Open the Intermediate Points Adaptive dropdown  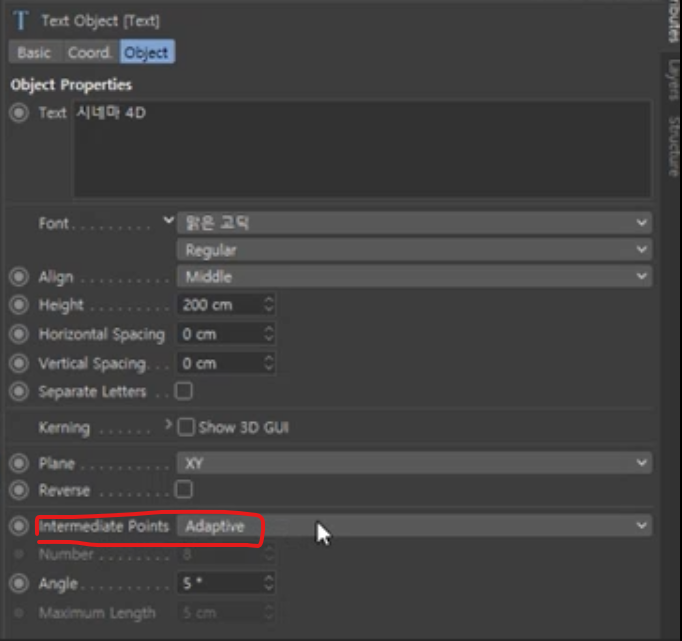pyautogui.click(x=414, y=526)
